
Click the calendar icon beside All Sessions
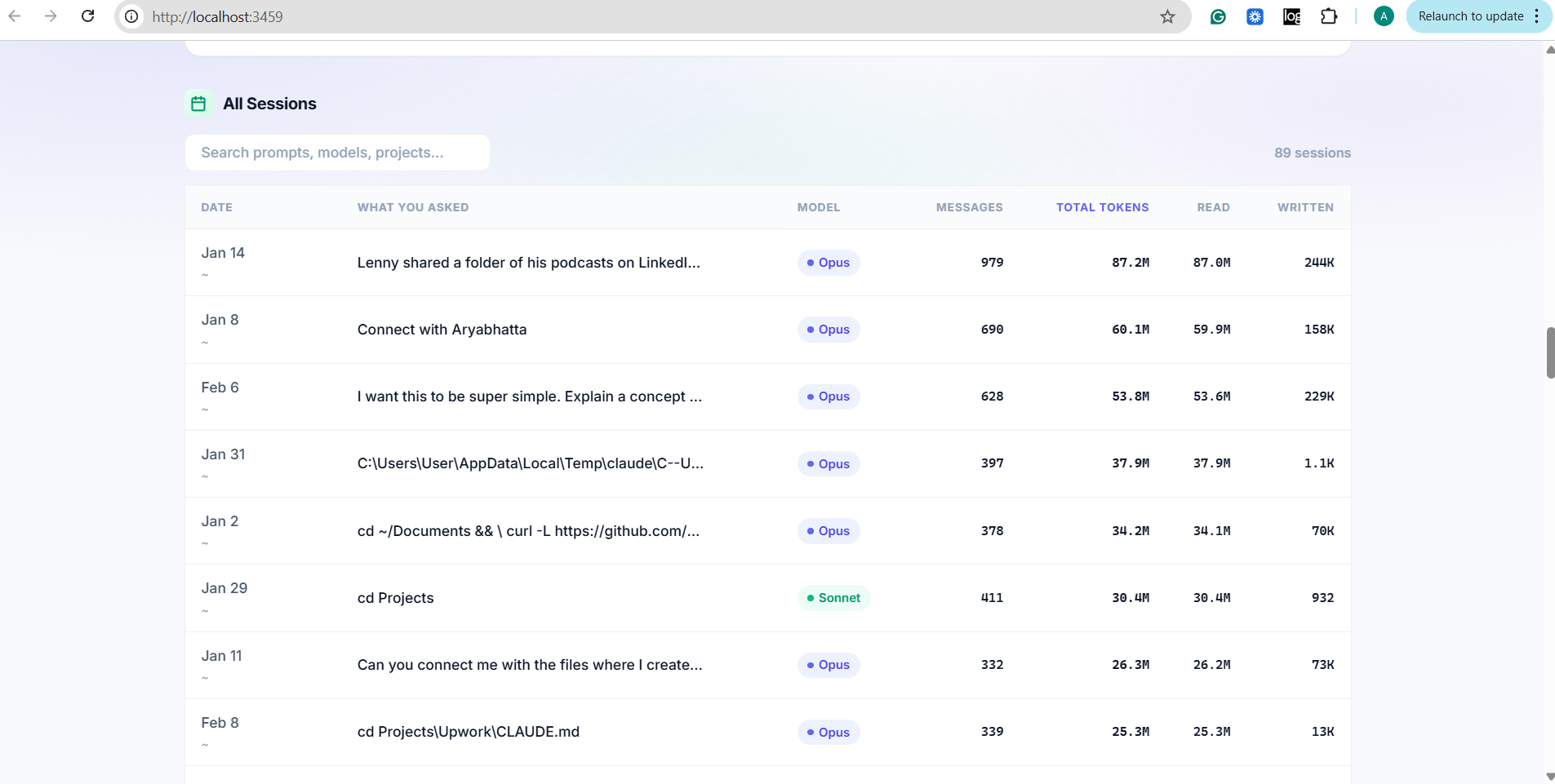click(x=198, y=104)
